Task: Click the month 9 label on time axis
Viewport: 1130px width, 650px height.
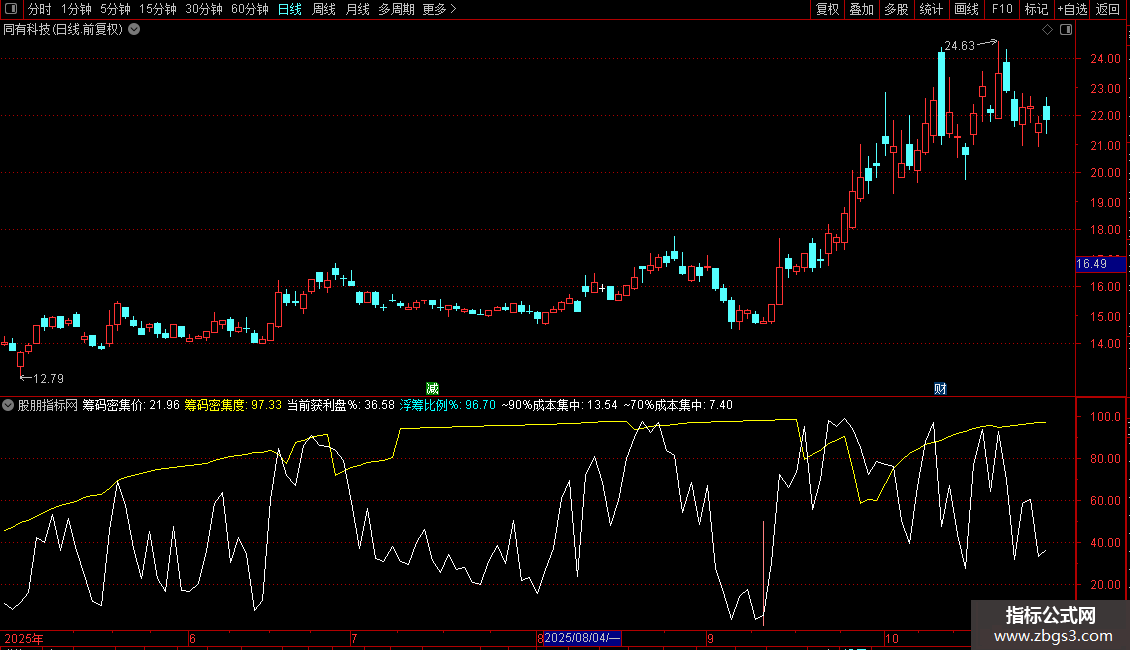Action: tap(710, 638)
